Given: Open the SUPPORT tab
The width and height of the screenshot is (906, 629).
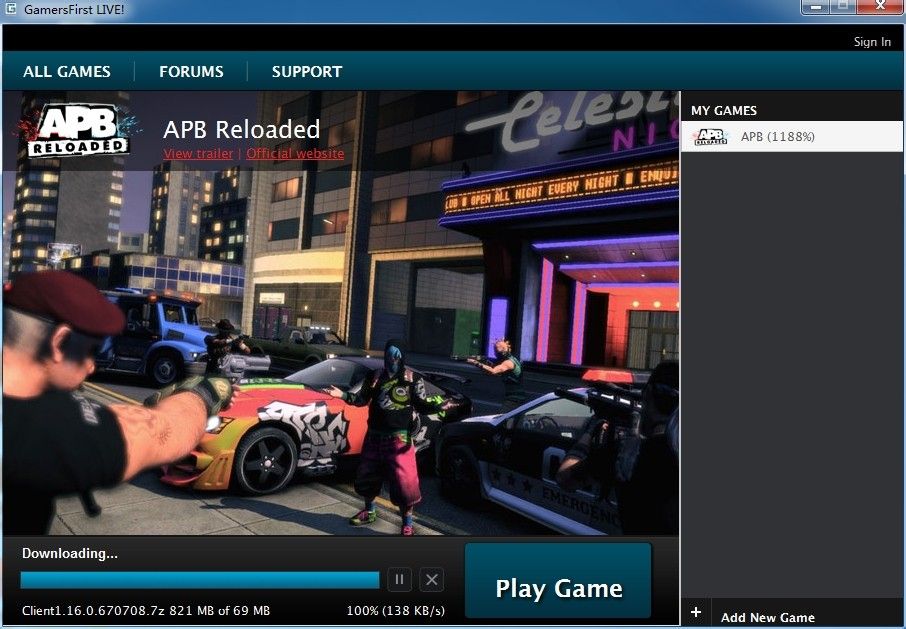Looking at the screenshot, I should tap(307, 72).
